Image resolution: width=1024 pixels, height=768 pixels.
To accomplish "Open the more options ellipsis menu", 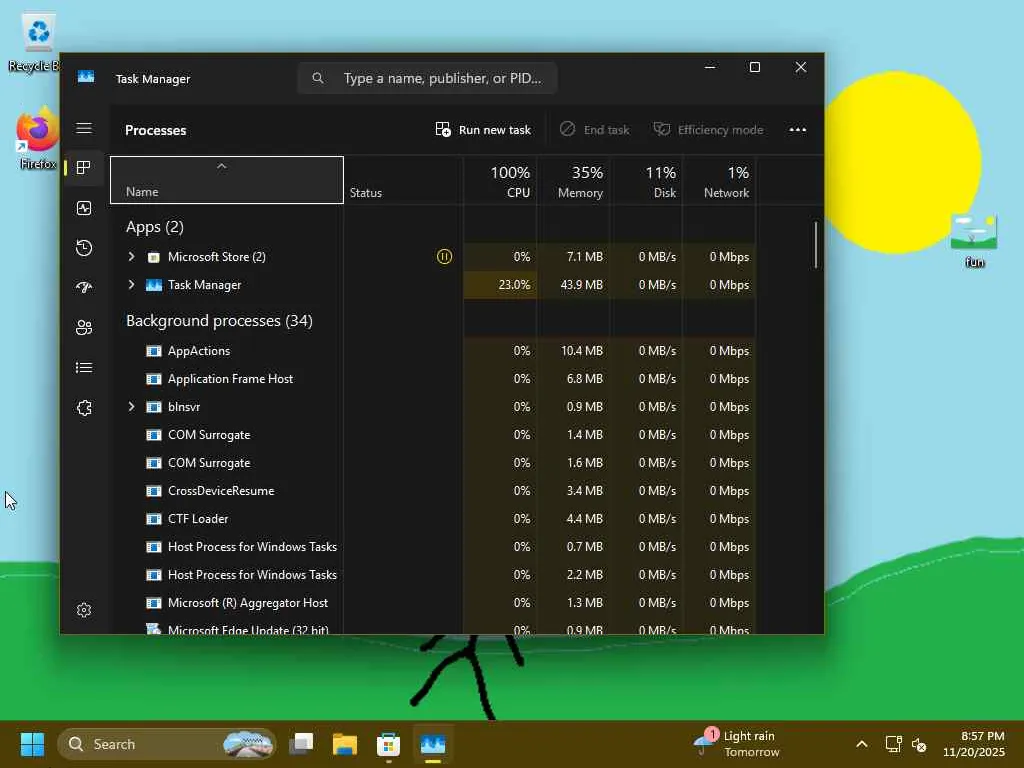I will 797,129.
